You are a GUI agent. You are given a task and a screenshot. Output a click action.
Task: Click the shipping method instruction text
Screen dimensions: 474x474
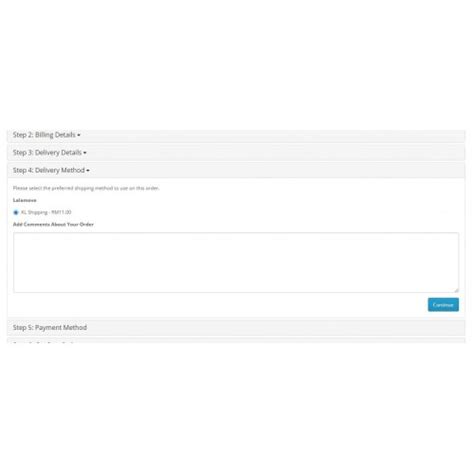coord(86,188)
